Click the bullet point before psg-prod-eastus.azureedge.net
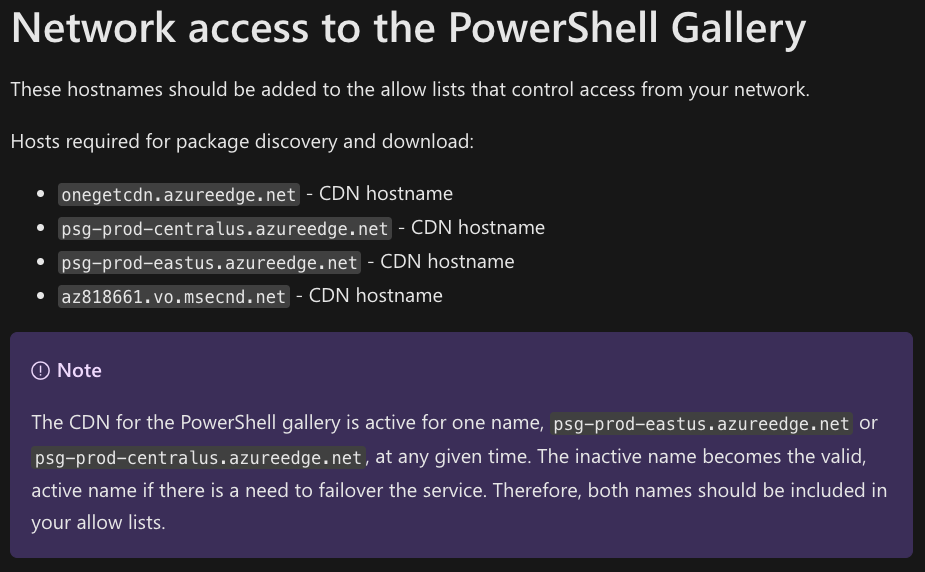925x572 pixels. 41,262
